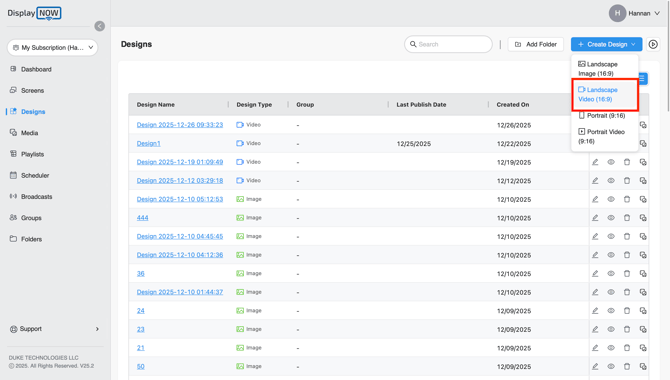Preview design 2025-12-10 04:45:45 with eye icon
The image size is (670, 380).
pyautogui.click(x=611, y=236)
